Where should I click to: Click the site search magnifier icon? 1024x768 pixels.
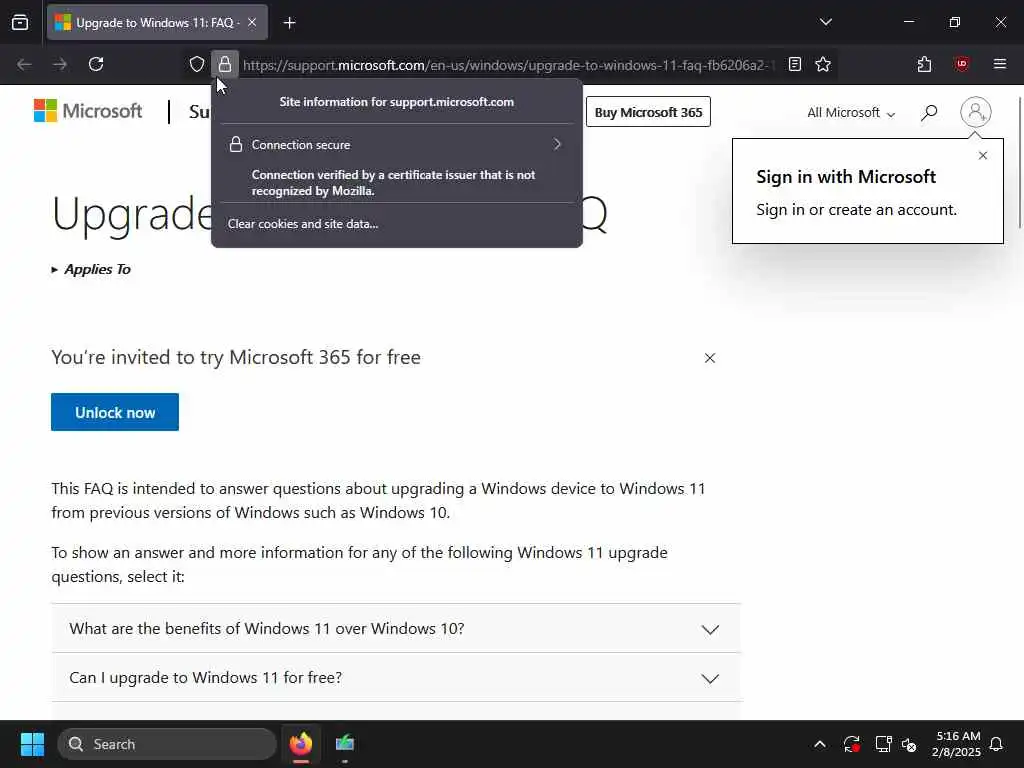(929, 112)
